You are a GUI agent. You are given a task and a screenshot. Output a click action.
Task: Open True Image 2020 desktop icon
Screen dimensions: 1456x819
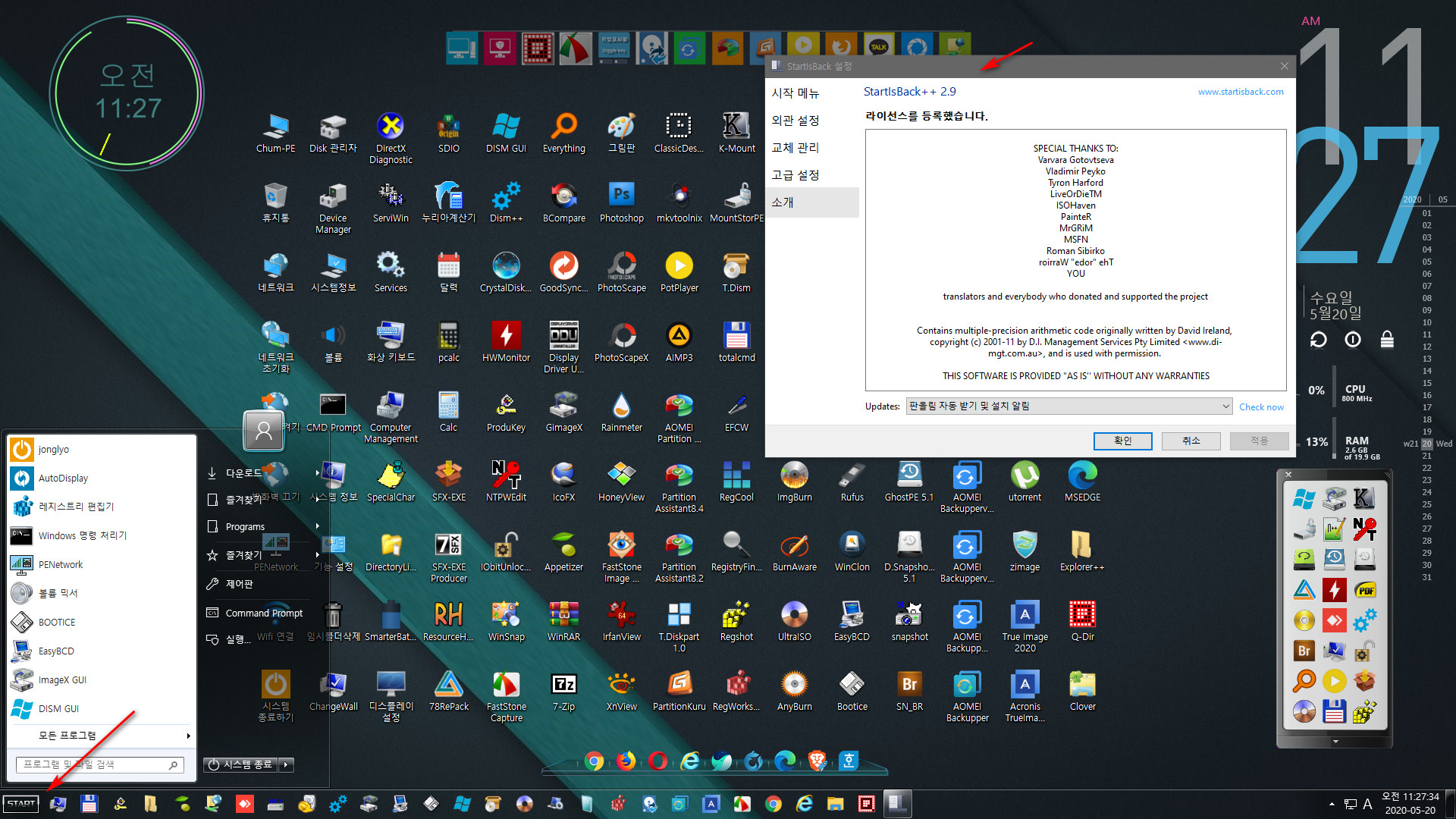click(x=1025, y=626)
